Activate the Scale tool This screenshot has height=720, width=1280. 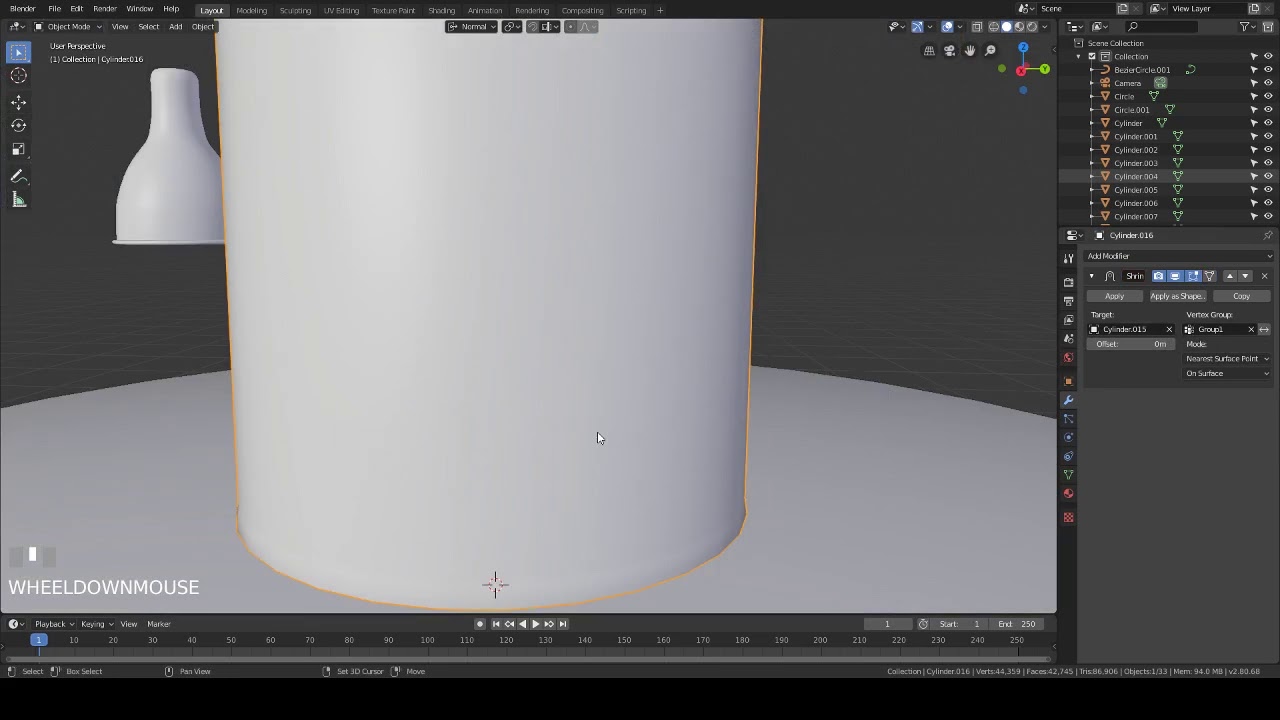pyautogui.click(x=18, y=149)
